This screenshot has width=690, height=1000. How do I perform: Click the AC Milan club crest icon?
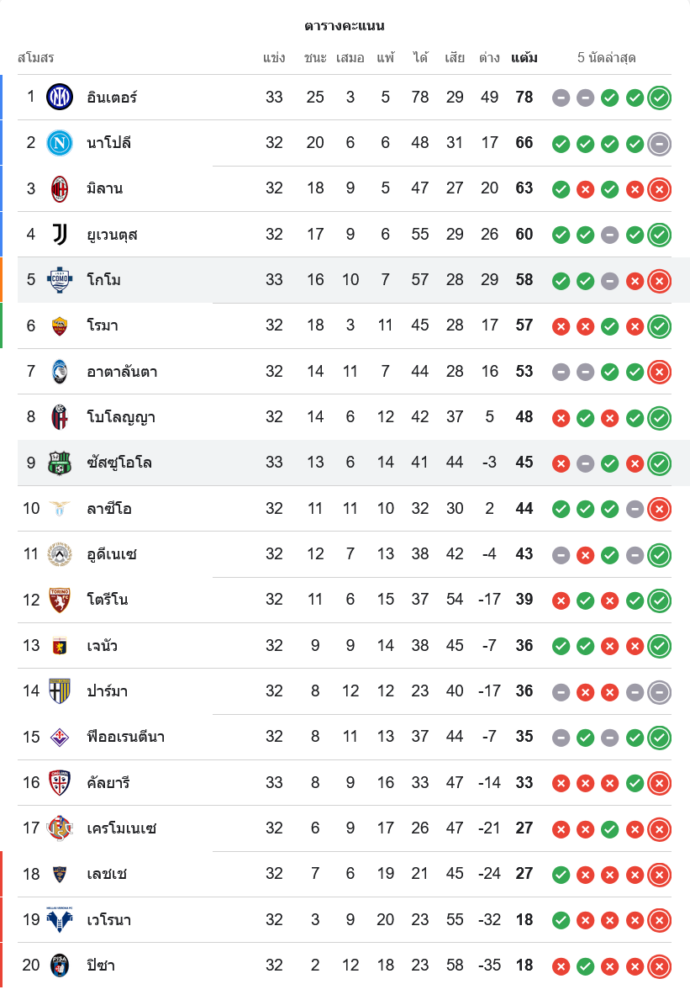click(x=60, y=188)
